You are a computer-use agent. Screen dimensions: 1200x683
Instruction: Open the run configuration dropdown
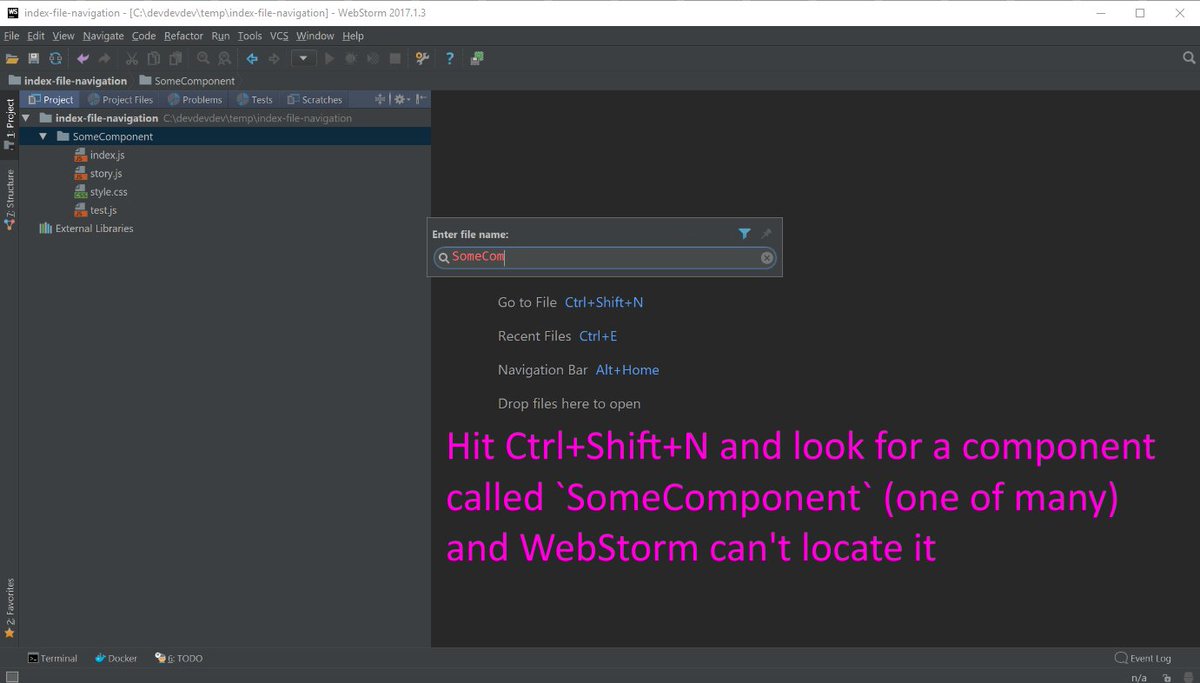tap(304, 59)
